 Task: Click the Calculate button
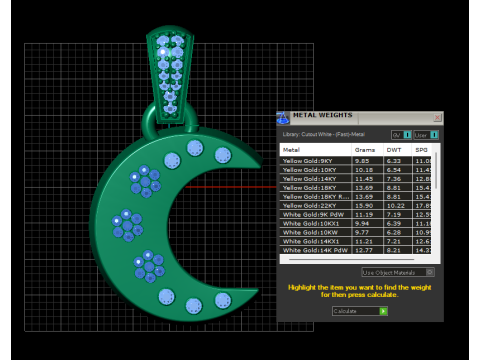click(360, 311)
